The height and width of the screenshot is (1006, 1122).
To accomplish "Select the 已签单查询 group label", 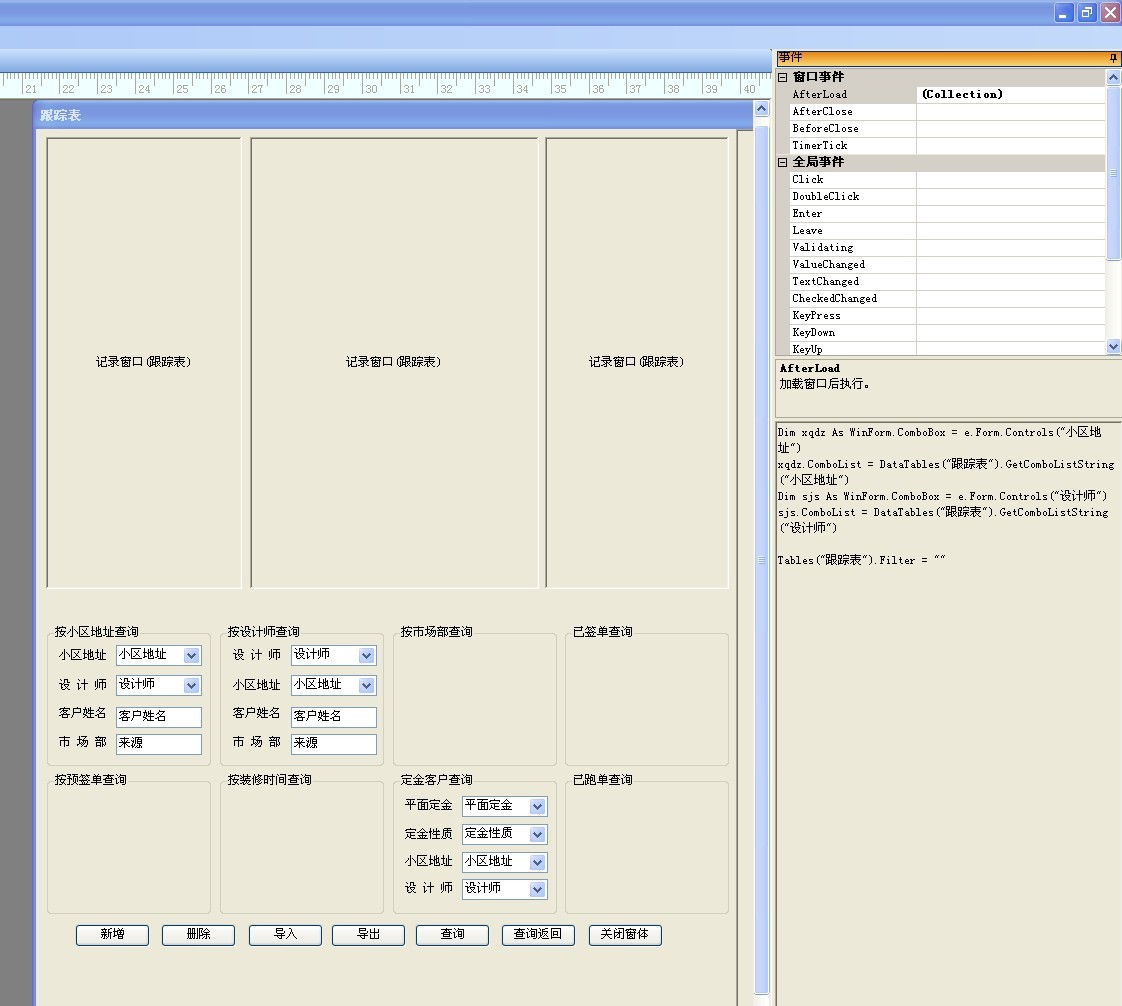I will (603, 632).
